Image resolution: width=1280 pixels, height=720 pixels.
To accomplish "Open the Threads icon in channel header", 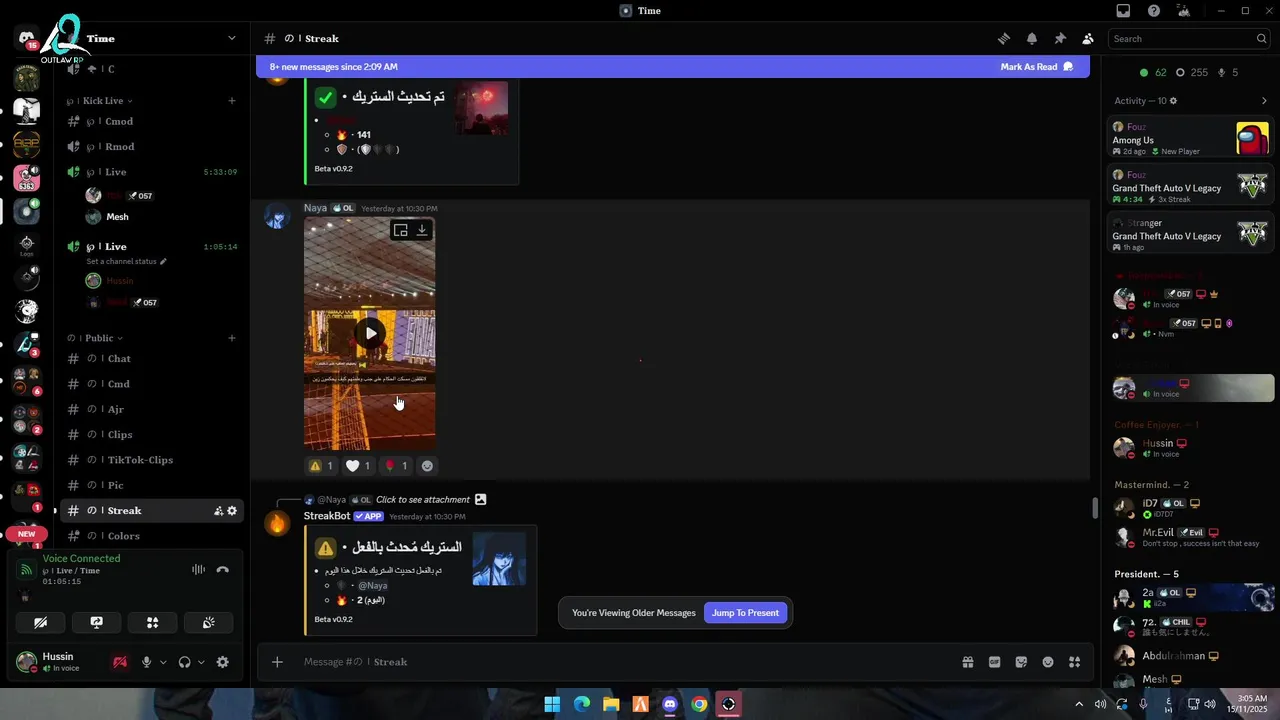I will point(1003,39).
